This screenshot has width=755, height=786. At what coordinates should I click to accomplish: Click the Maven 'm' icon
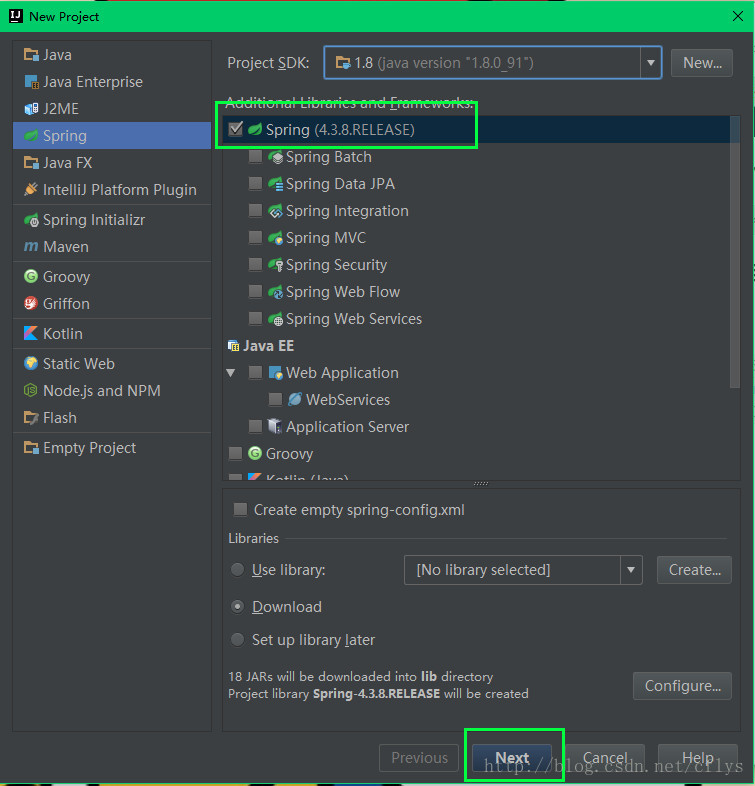pos(31,246)
